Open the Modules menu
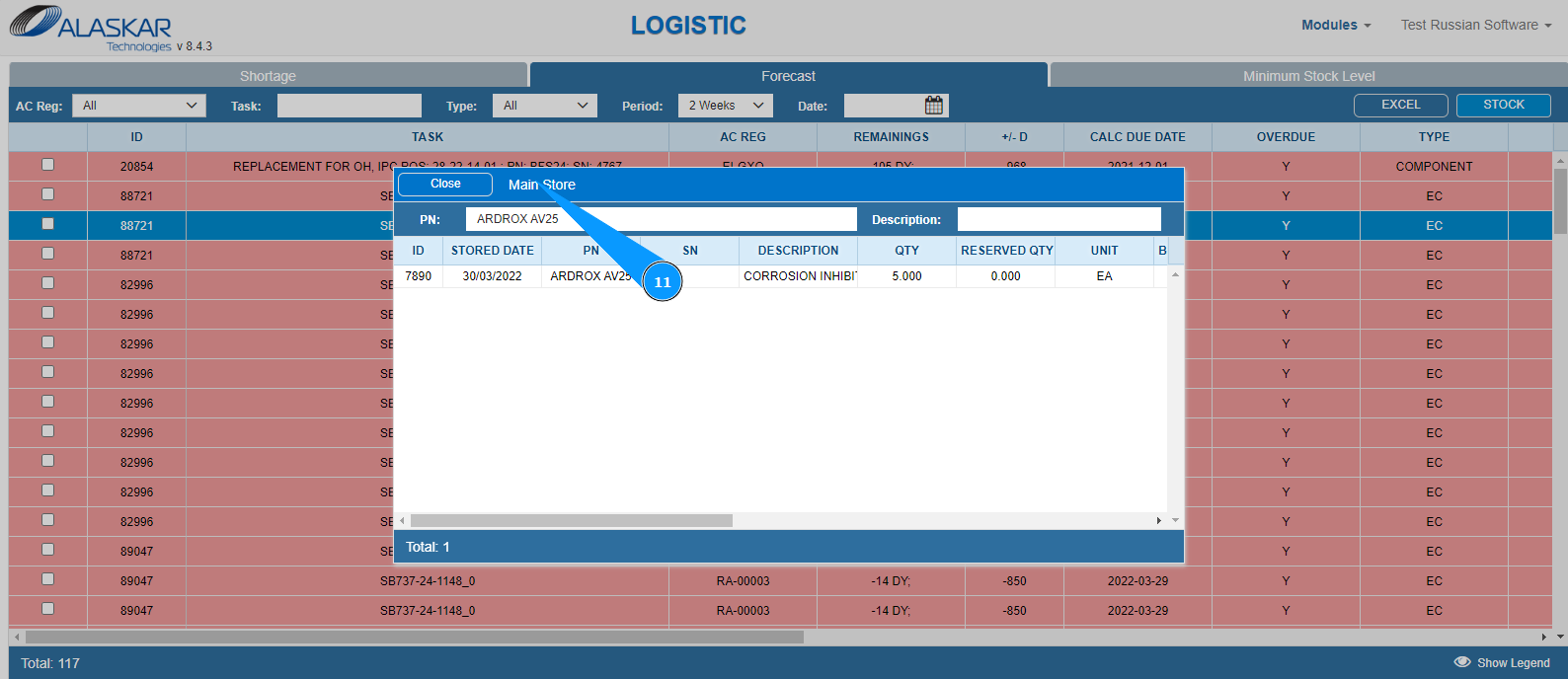The height and width of the screenshot is (679, 1568). pos(1336,25)
